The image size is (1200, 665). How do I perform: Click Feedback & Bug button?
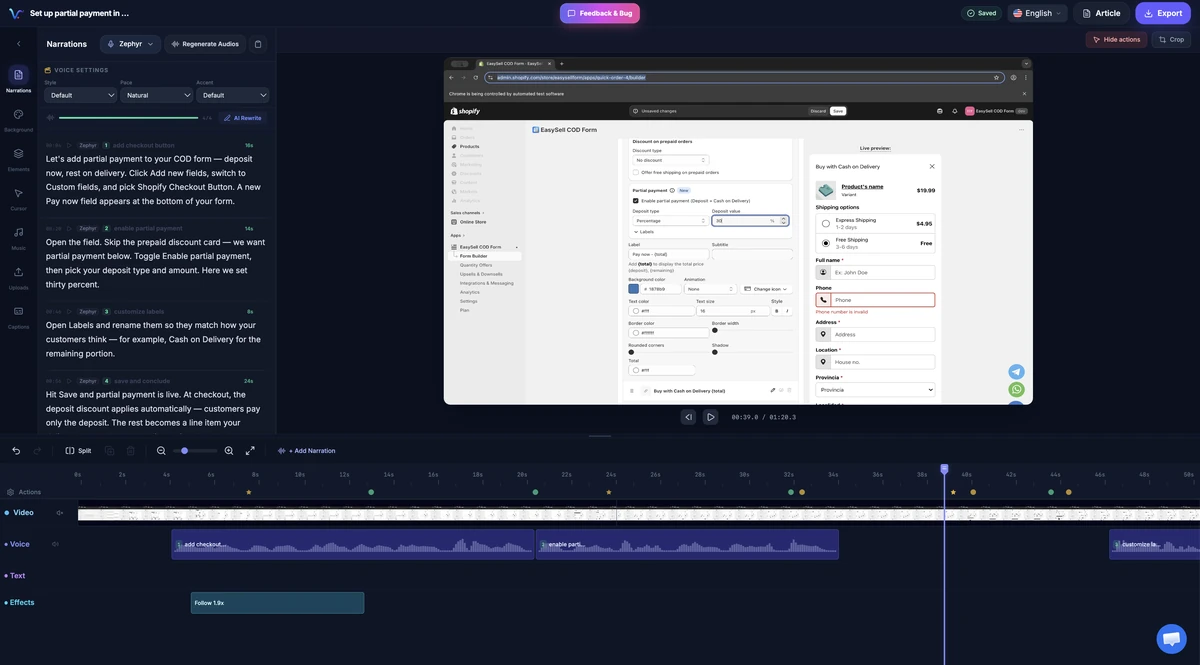point(600,13)
